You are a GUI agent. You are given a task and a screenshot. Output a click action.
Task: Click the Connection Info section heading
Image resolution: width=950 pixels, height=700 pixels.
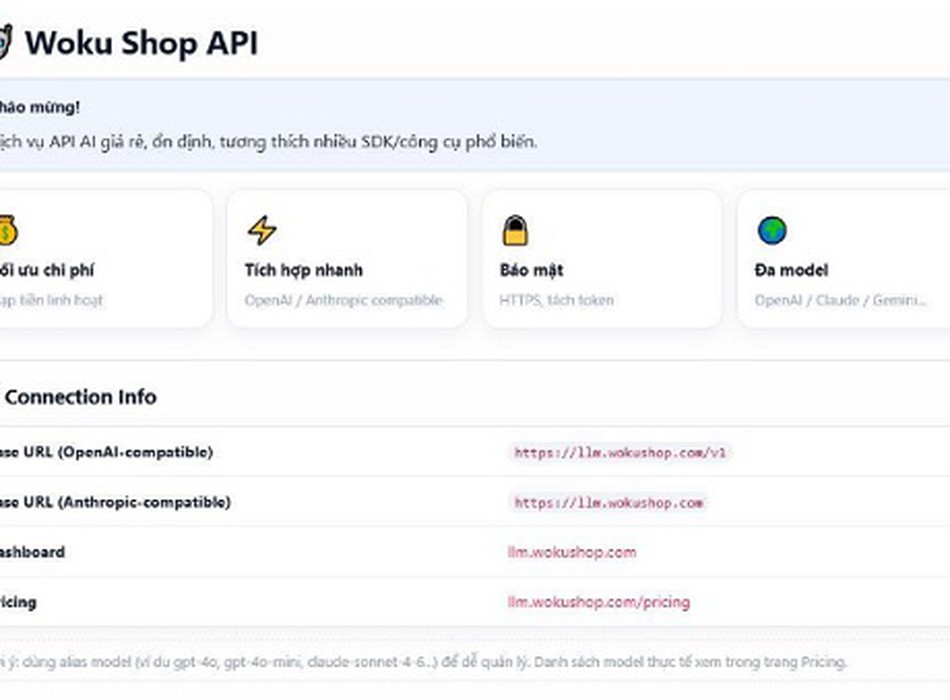pyautogui.click(x=81, y=397)
